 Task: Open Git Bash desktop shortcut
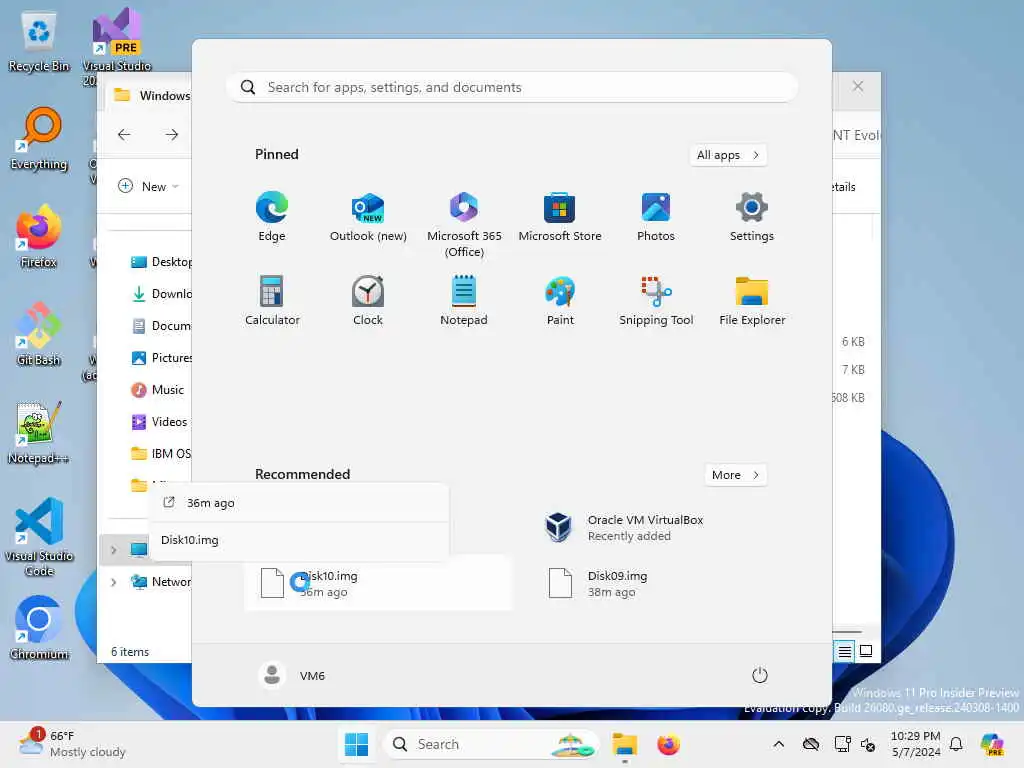[x=39, y=334]
